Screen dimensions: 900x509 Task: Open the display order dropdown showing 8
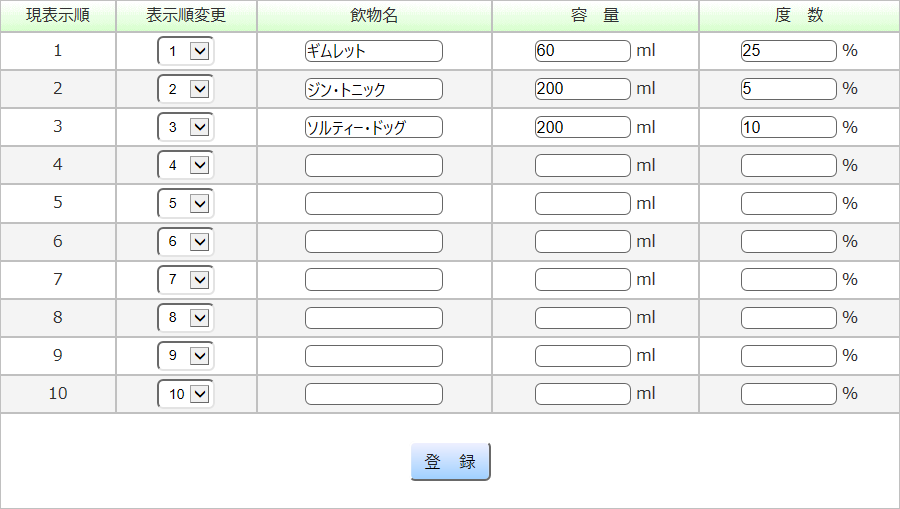[x=186, y=318]
